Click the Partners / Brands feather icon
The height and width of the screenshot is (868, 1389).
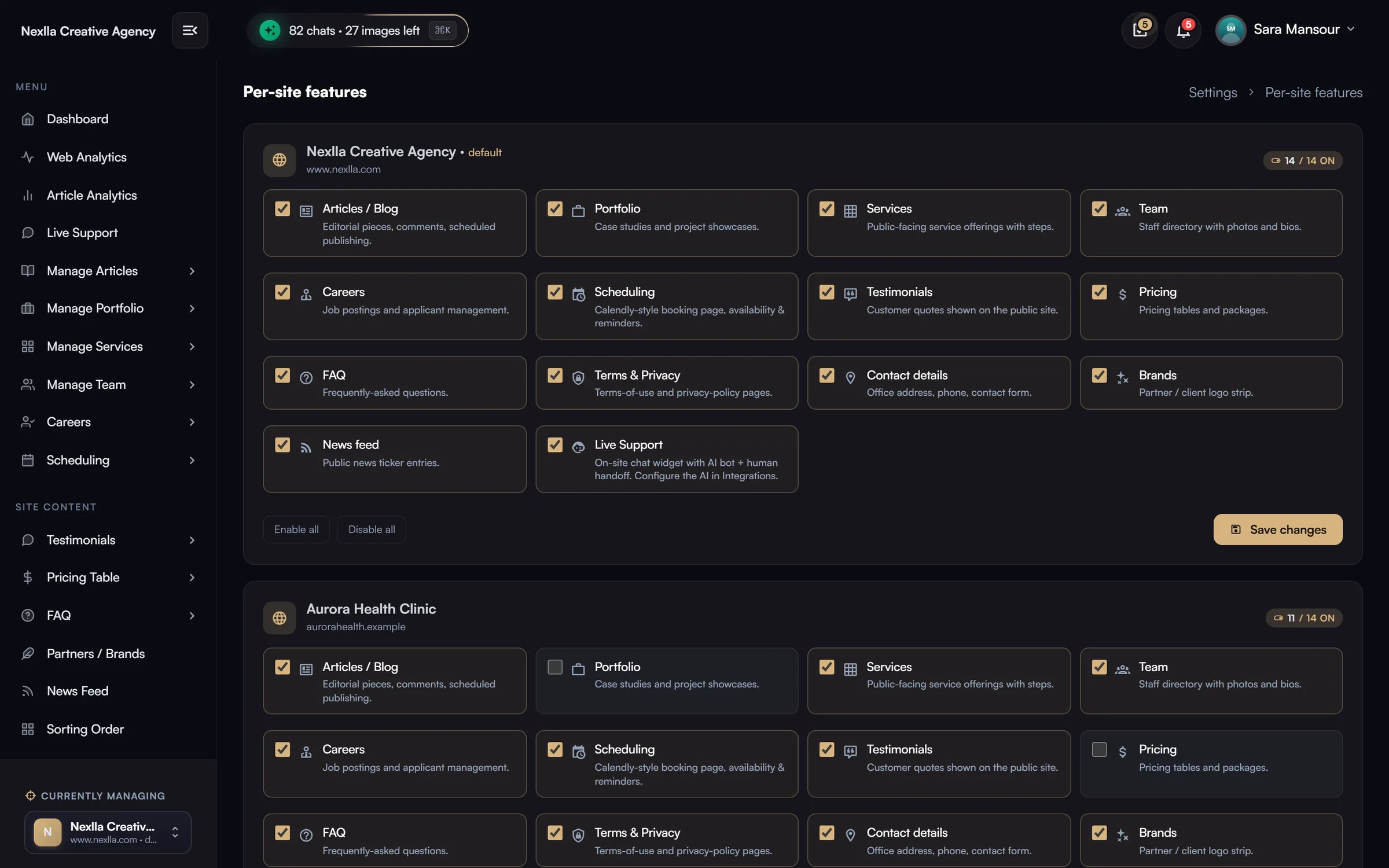tap(27, 653)
